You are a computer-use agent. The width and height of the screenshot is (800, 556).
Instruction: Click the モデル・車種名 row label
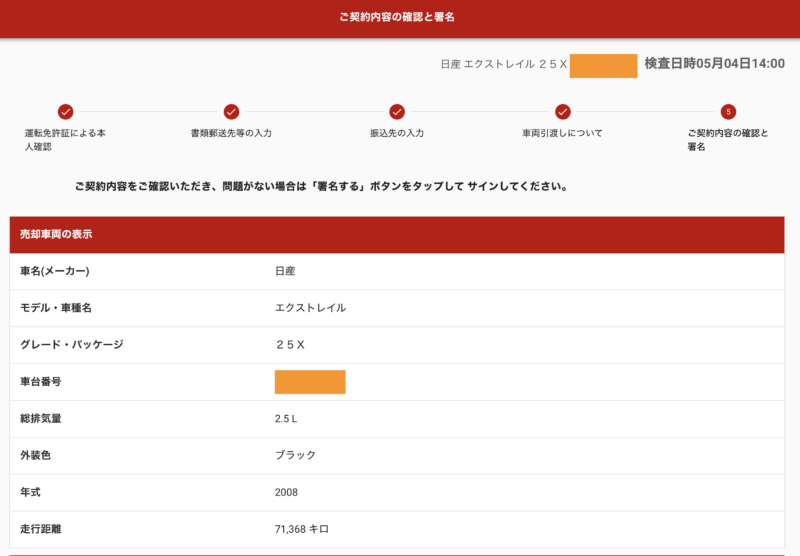pyautogui.click(x=56, y=308)
